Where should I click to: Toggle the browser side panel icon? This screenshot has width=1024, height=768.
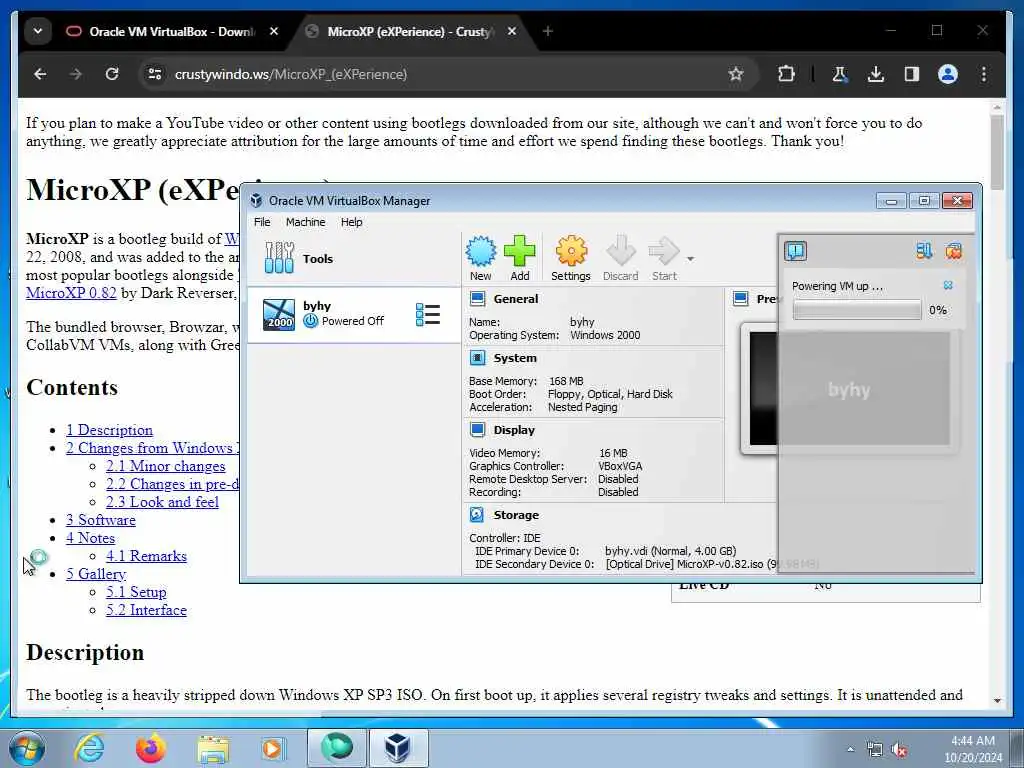pyautogui.click(x=912, y=74)
